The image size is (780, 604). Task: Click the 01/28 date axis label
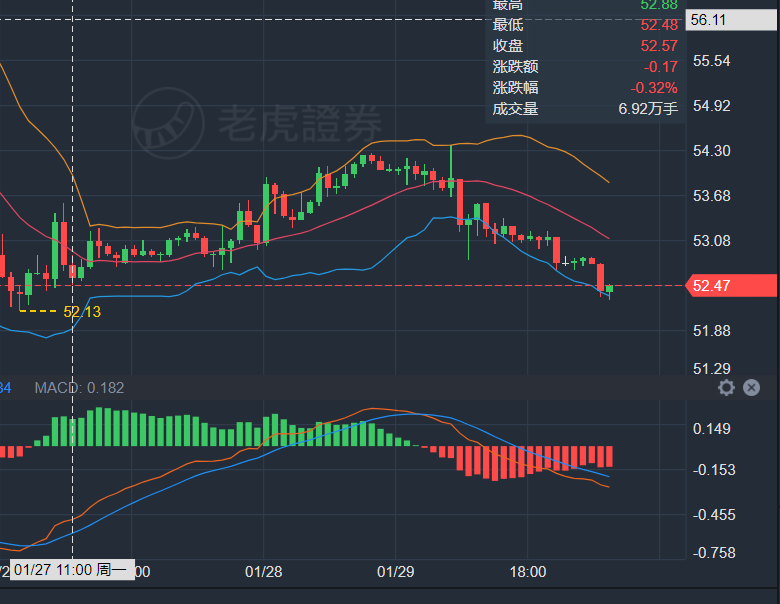point(264,572)
